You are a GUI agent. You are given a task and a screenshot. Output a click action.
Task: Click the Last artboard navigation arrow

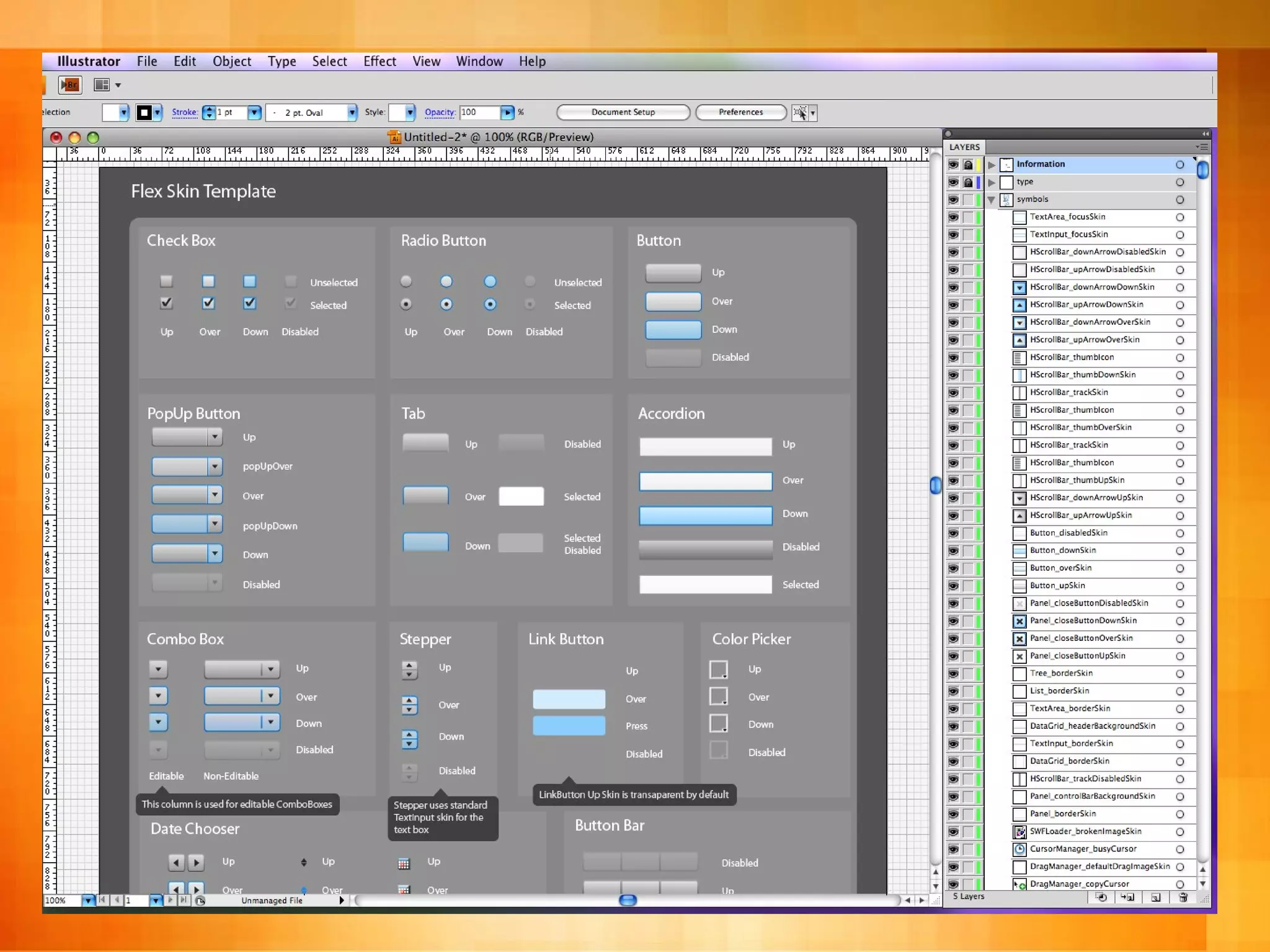pos(184,900)
